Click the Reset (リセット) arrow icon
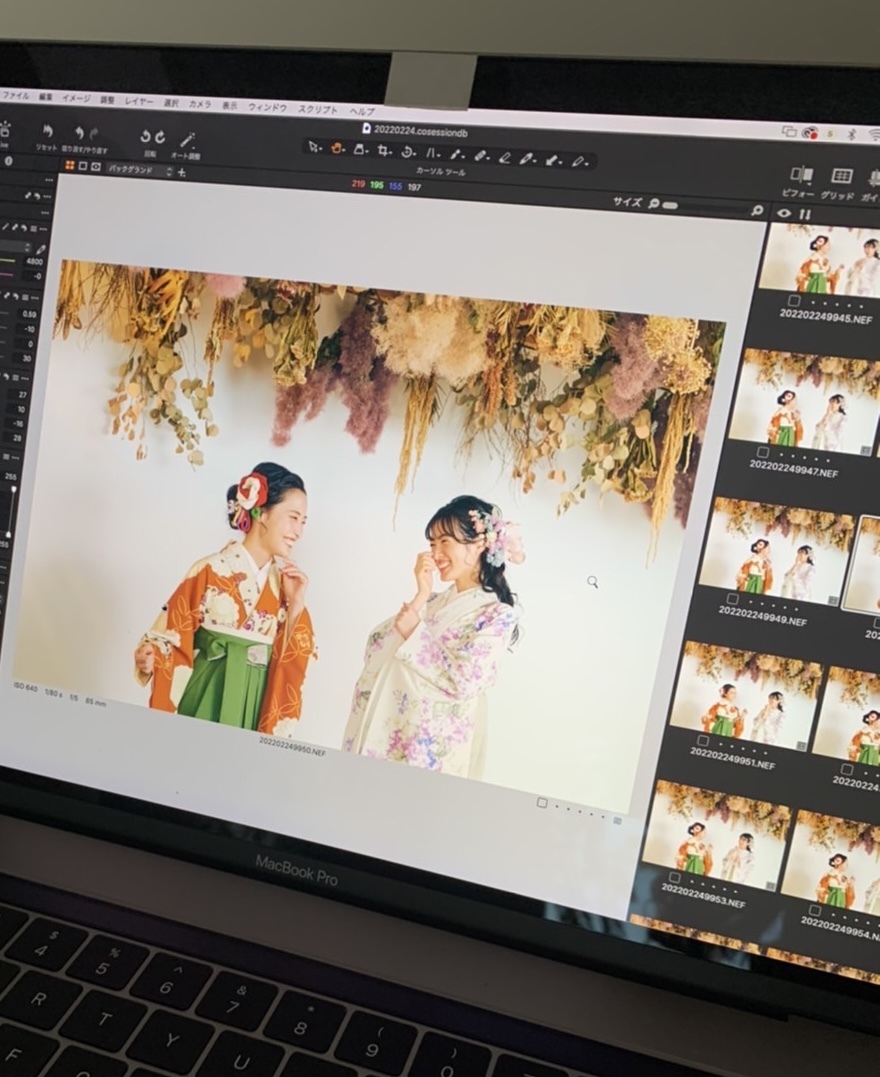 point(46,131)
